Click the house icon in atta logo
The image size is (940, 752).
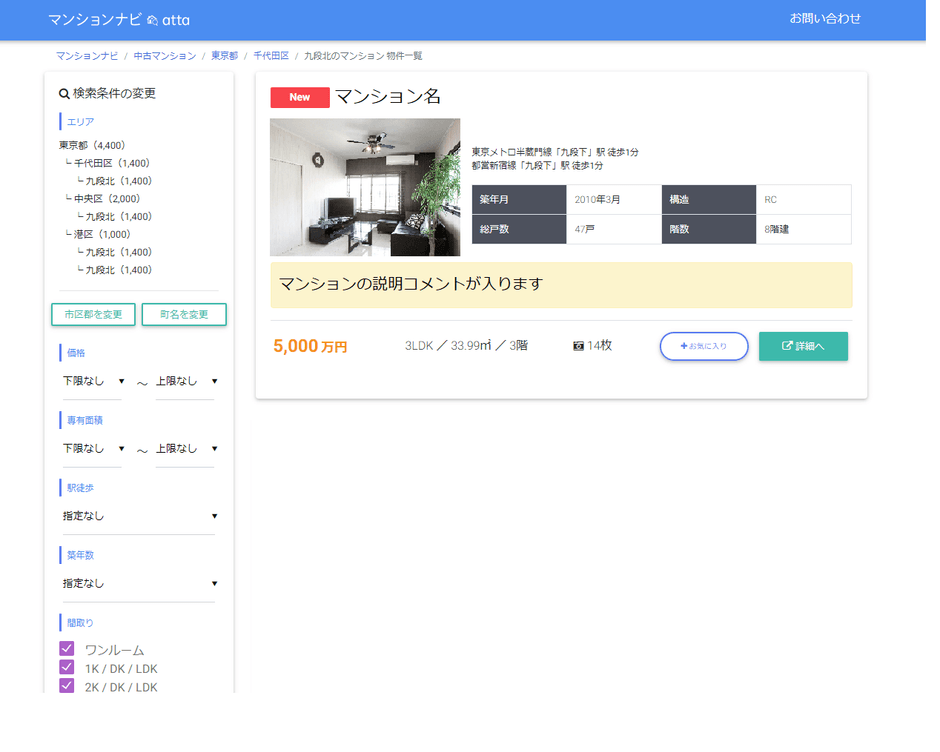[x=152, y=20]
